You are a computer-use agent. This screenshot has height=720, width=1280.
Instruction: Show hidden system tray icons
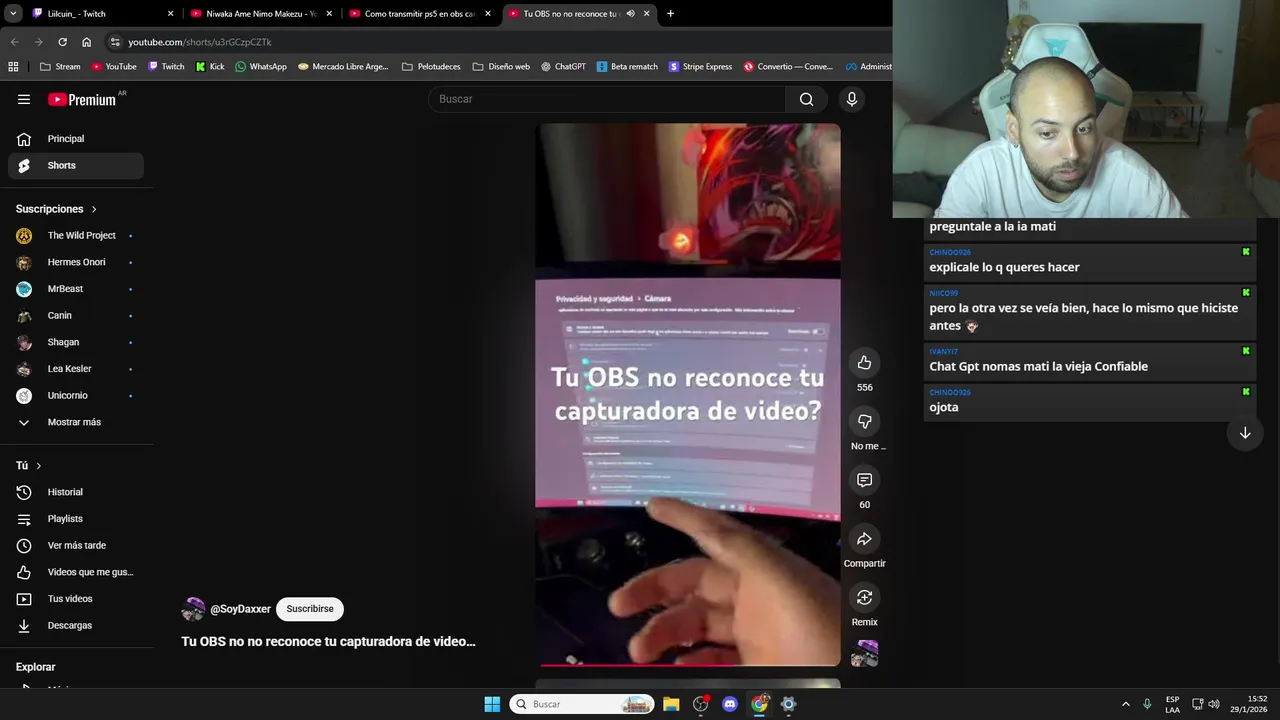coord(1125,704)
